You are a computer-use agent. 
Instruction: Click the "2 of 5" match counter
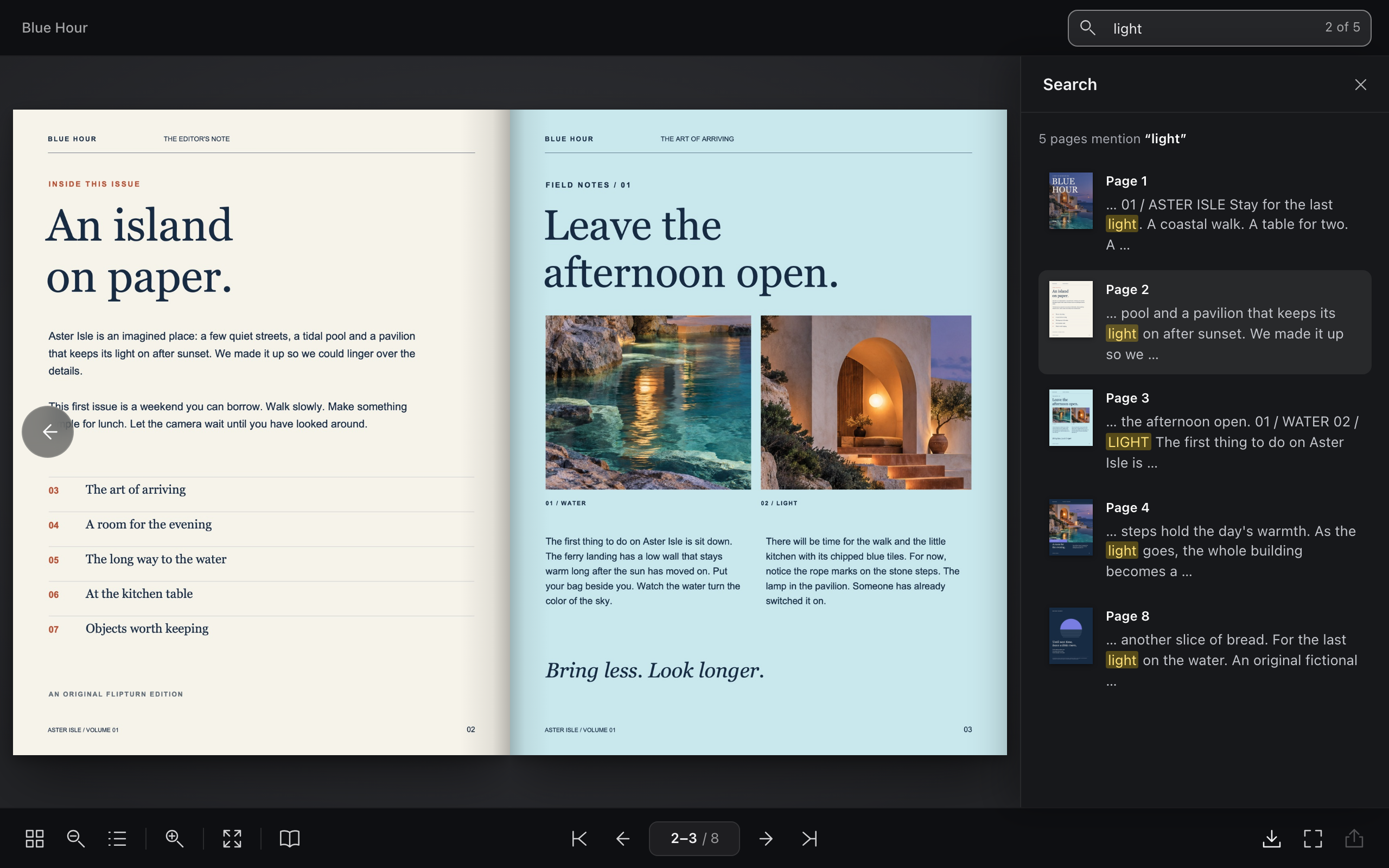pyautogui.click(x=1342, y=27)
